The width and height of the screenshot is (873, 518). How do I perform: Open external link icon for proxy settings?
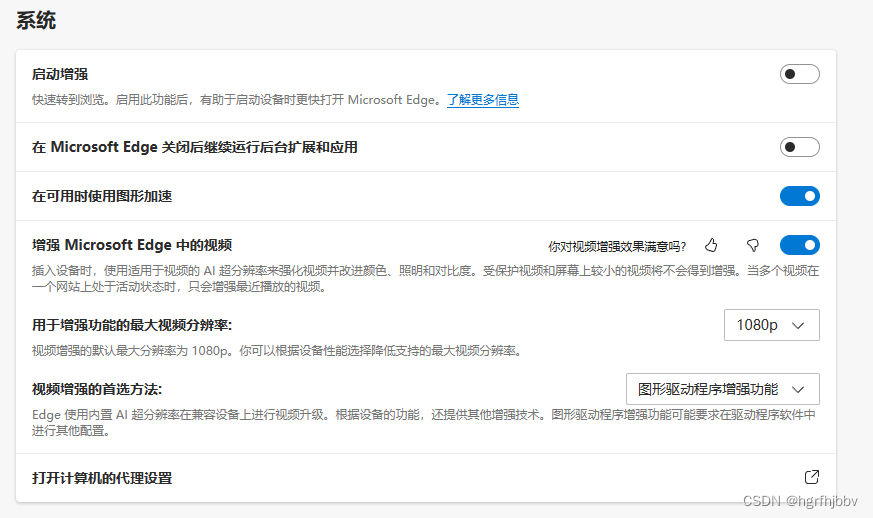click(812, 477)
